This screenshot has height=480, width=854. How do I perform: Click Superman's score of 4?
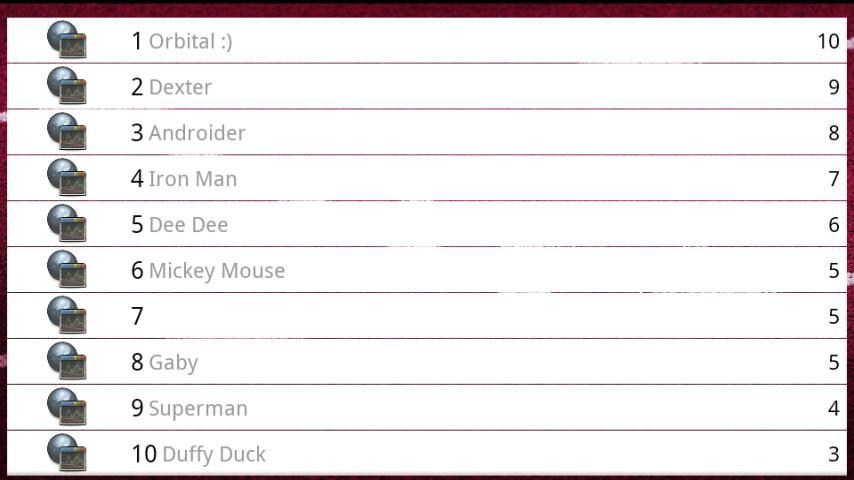point(833,409)
